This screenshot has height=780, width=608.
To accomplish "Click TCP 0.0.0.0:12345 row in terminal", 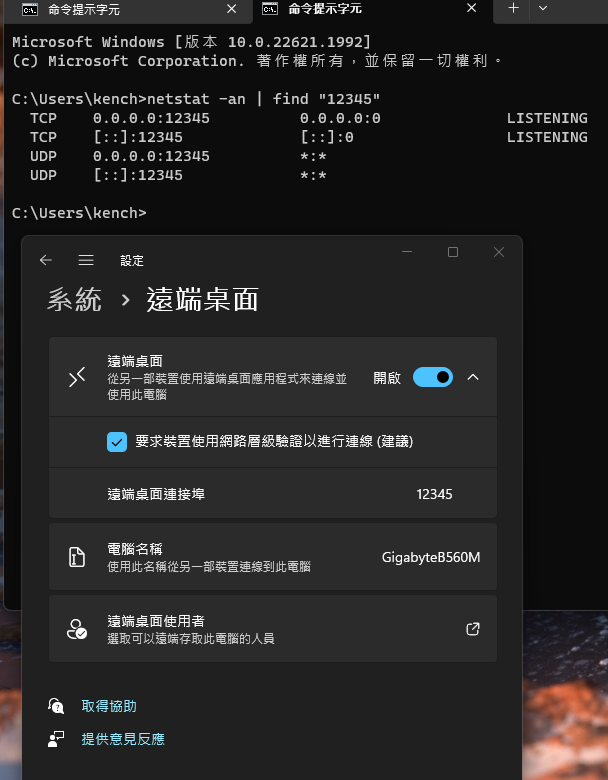I will point(308,118).
